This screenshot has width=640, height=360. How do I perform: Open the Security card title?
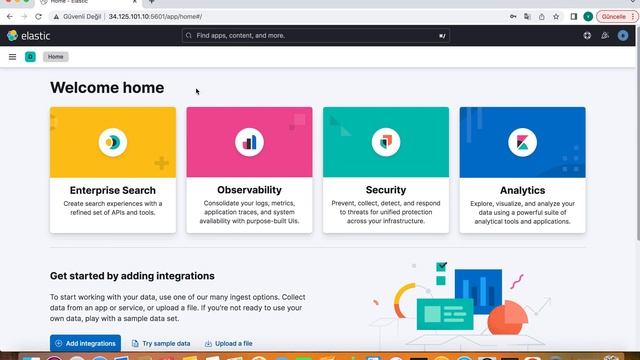[386, 190]
